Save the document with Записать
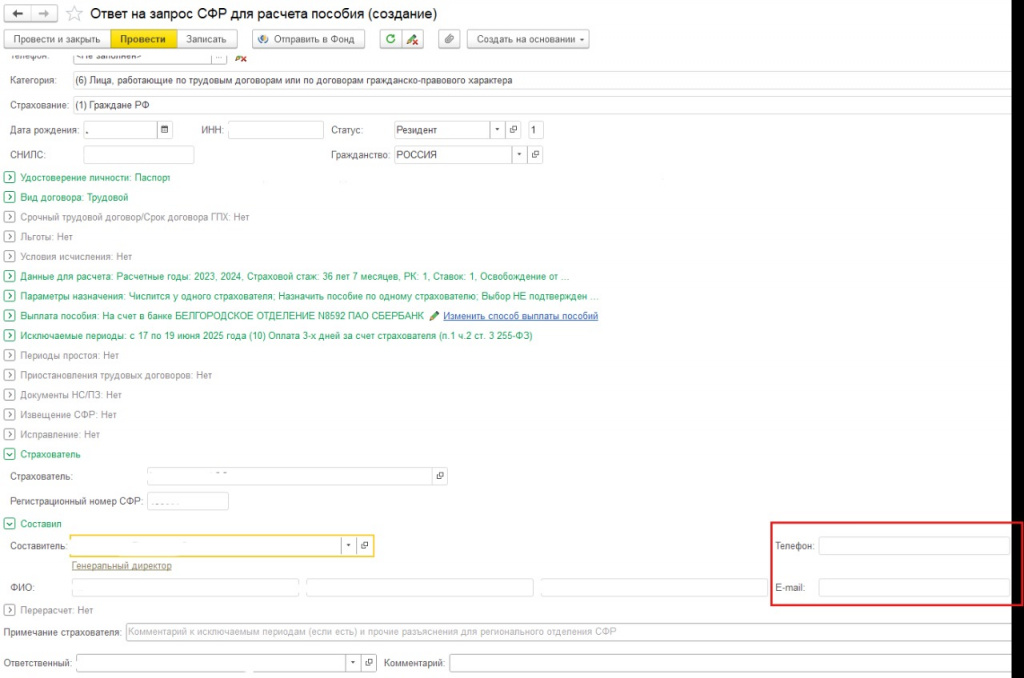The image size is (1024, 678). pos(206,39)
